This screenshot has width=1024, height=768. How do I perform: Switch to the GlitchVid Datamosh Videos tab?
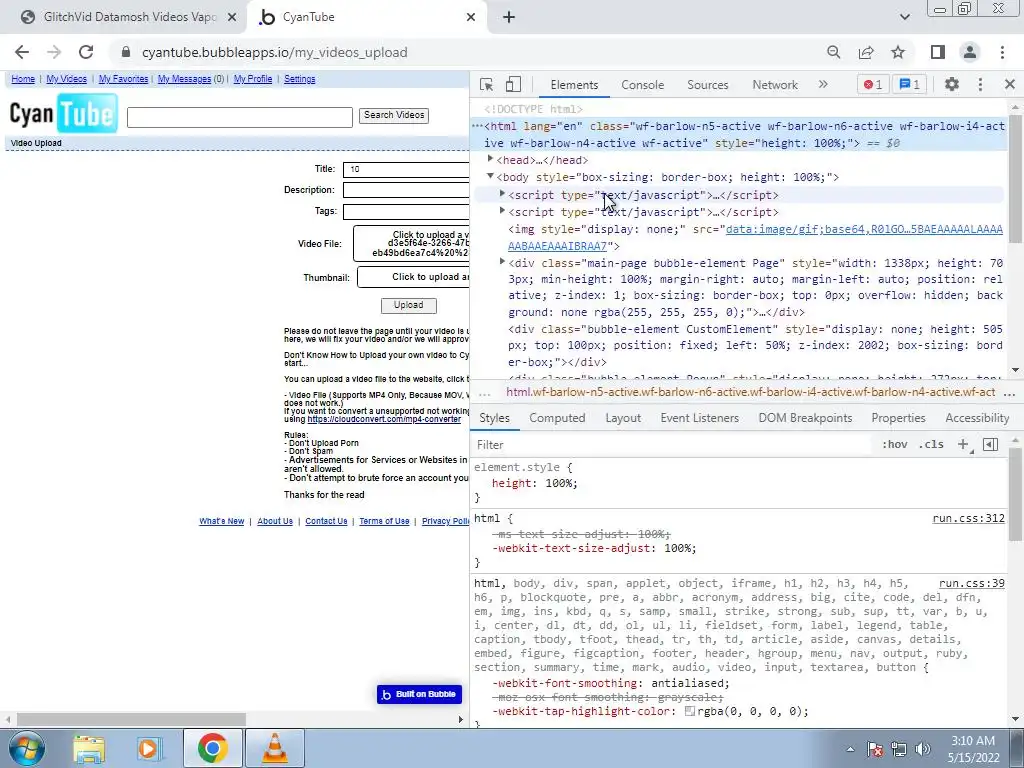[123, 17]
